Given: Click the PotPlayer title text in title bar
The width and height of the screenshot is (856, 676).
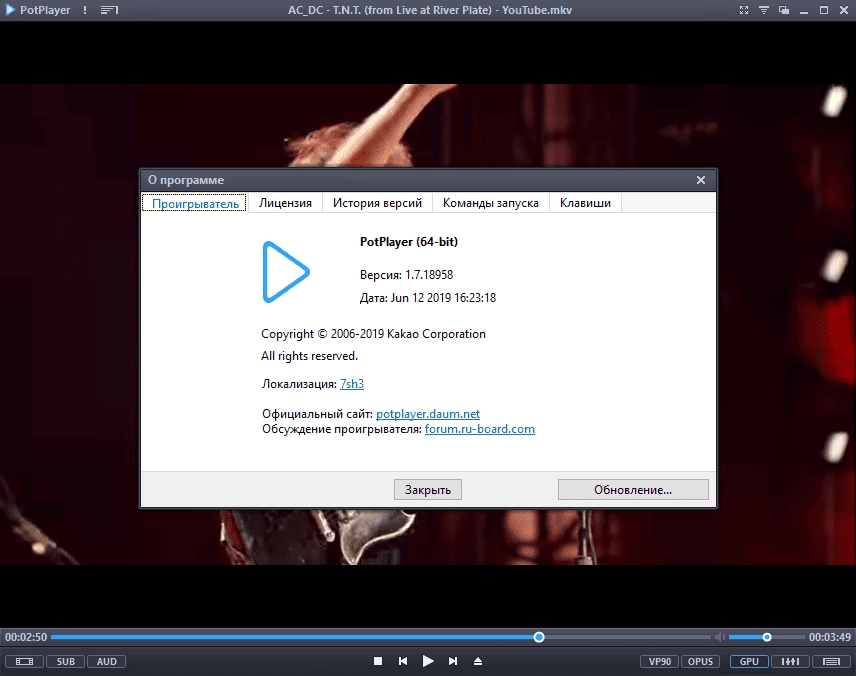Looking at the screenshot, I should pyautogui.click(x=45, y=10).
